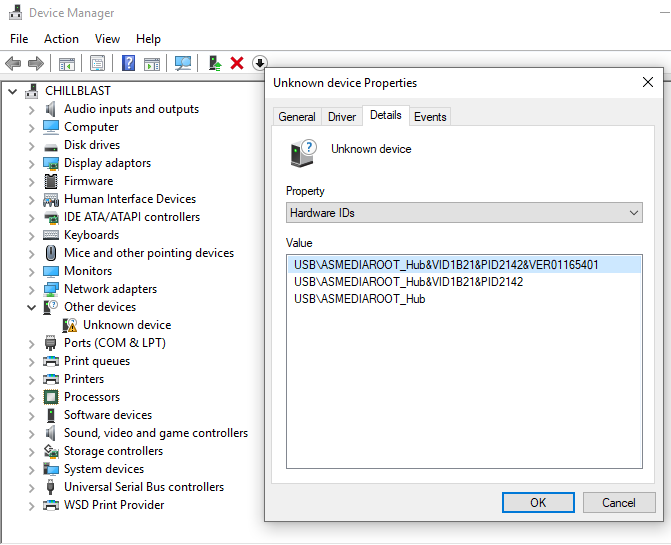The image size is (671, 545).
Task: Click the OK button
Action: tap(538, 502)
